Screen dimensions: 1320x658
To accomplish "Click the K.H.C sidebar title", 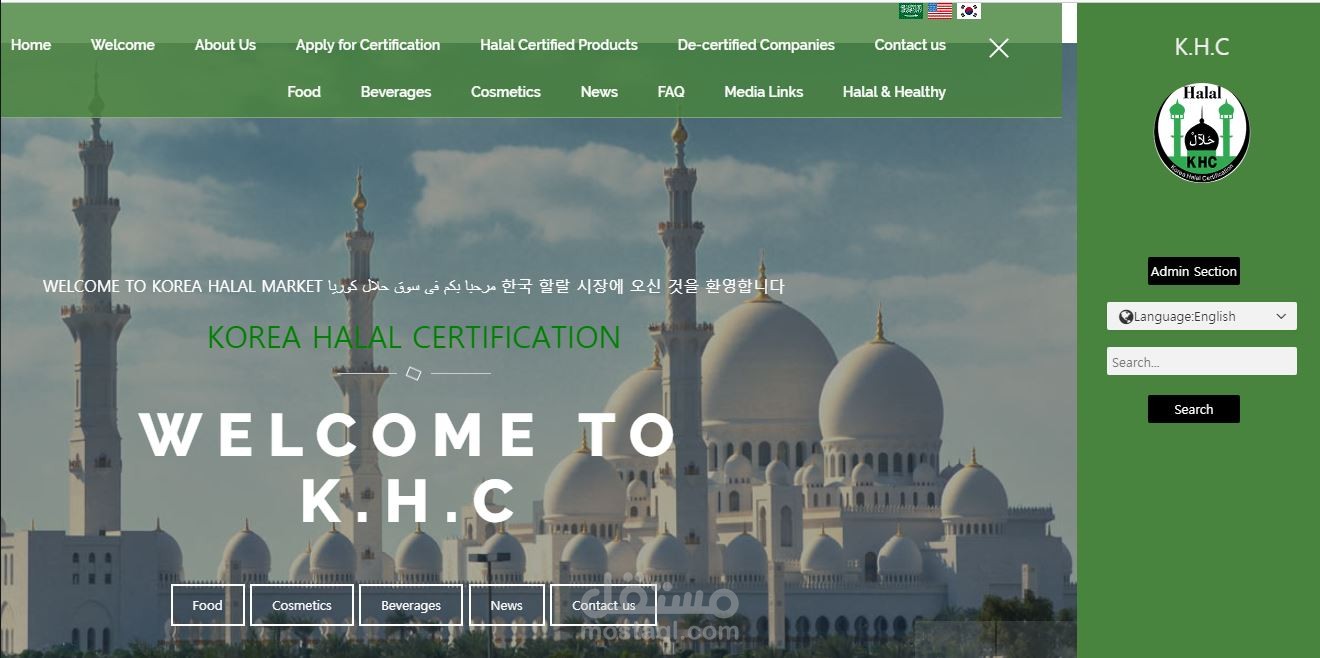I will pos(1202,47).
